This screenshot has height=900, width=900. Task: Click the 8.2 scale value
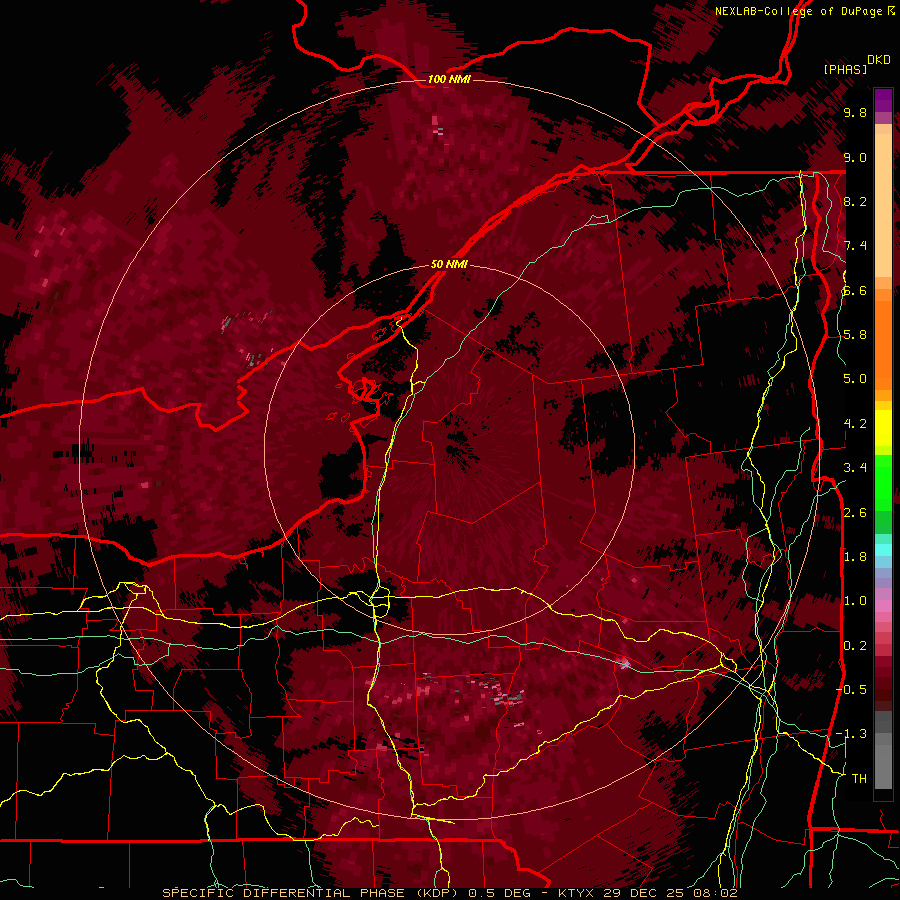[855, 201]
